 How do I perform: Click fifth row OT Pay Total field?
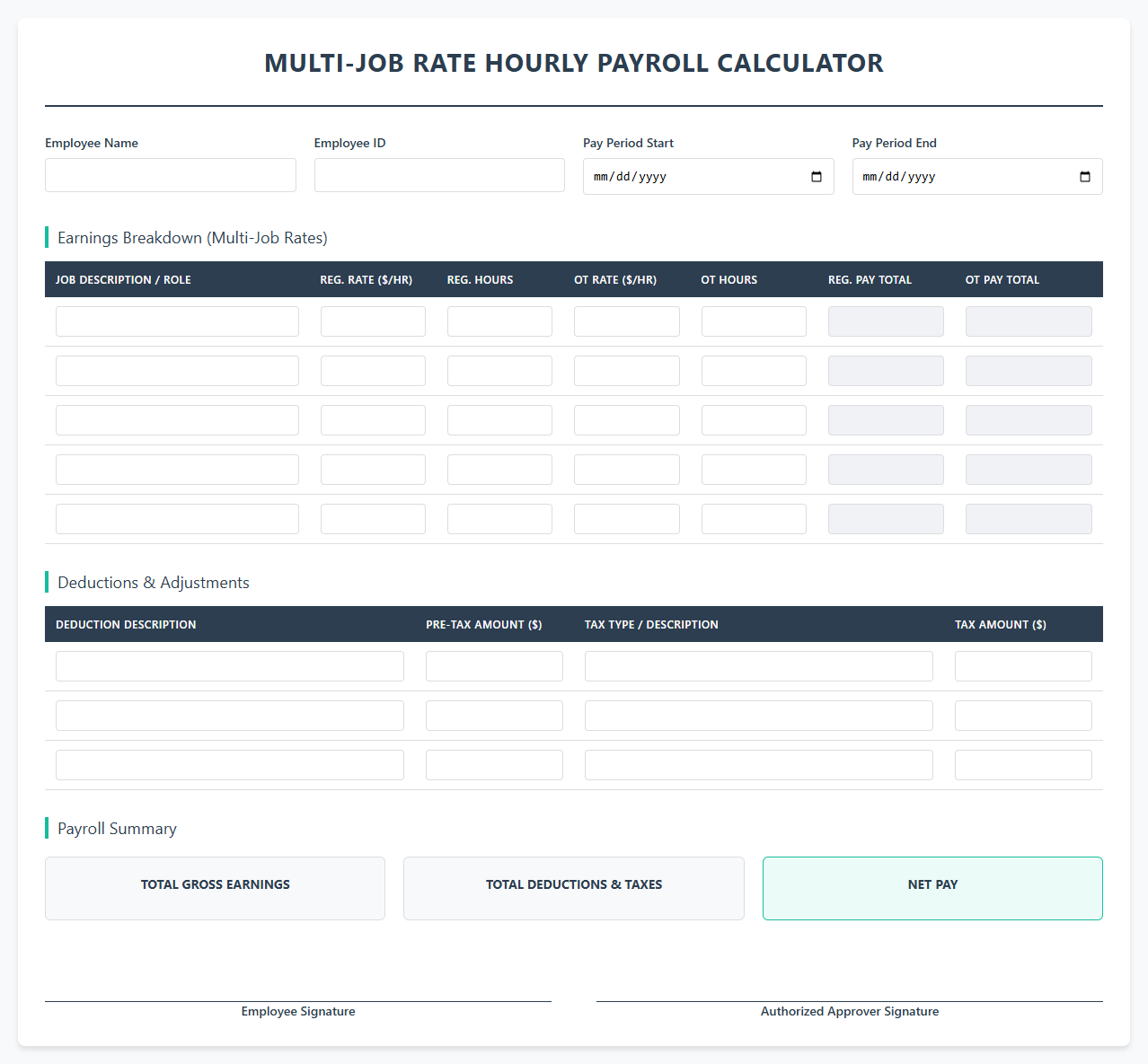1029,519
